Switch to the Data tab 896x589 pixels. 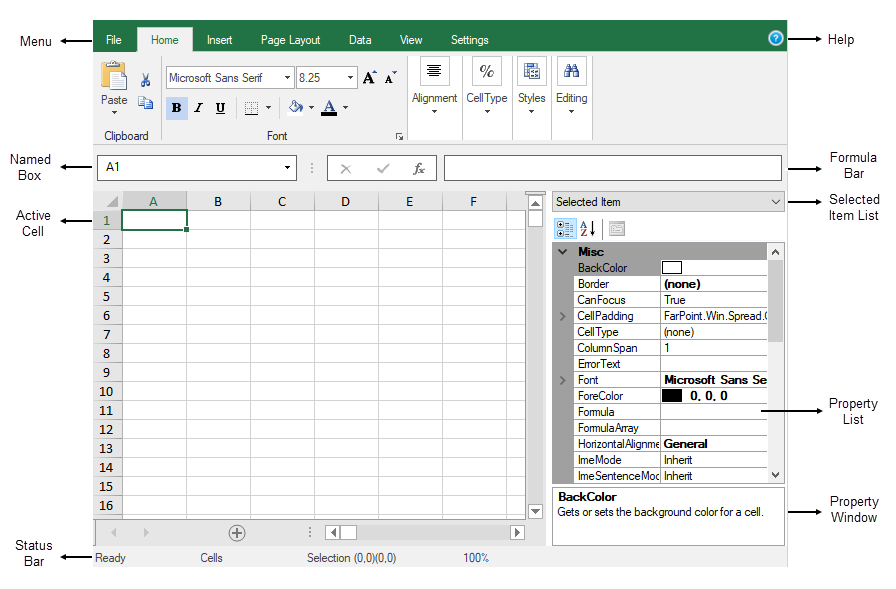(360, 40)
